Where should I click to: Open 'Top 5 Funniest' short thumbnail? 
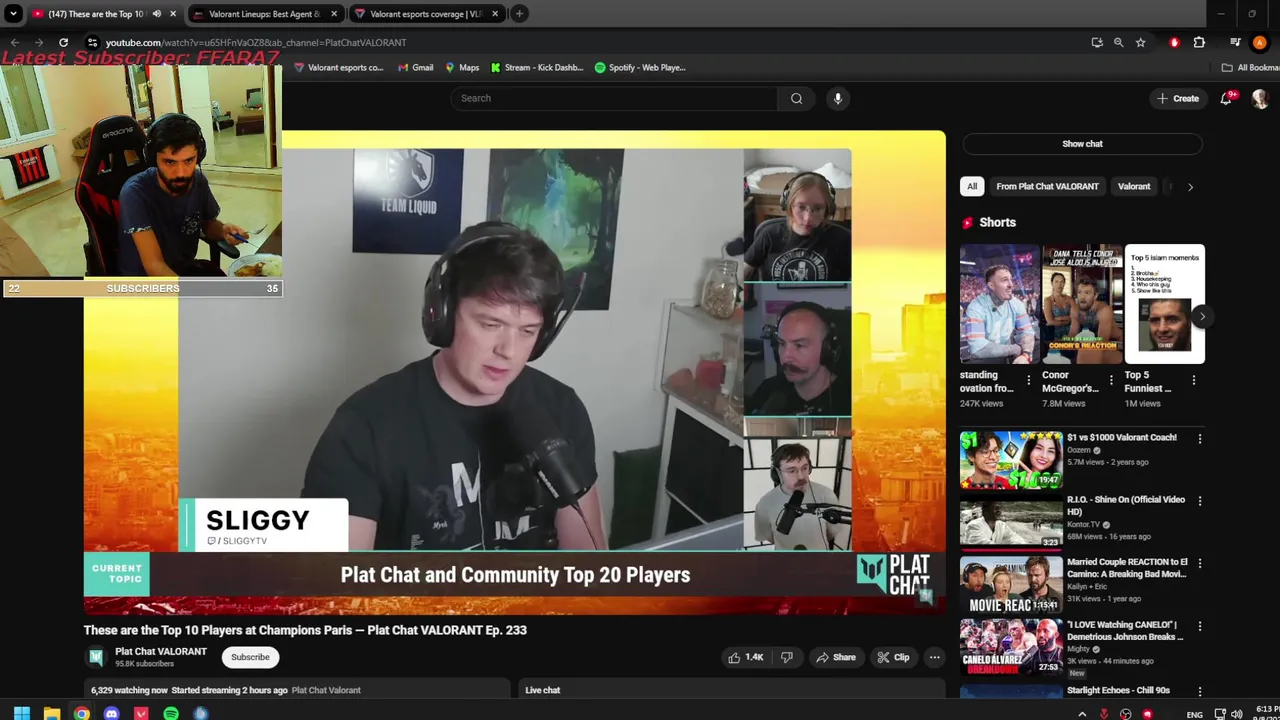coord(1165,304)
